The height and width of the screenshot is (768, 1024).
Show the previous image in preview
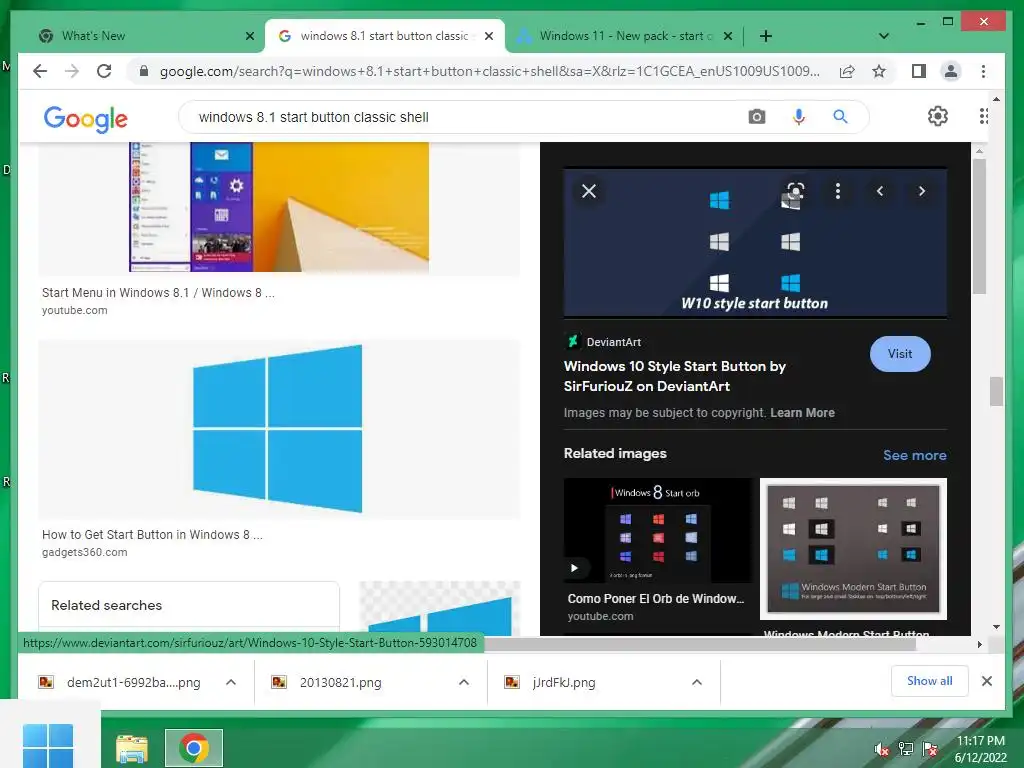880,191
